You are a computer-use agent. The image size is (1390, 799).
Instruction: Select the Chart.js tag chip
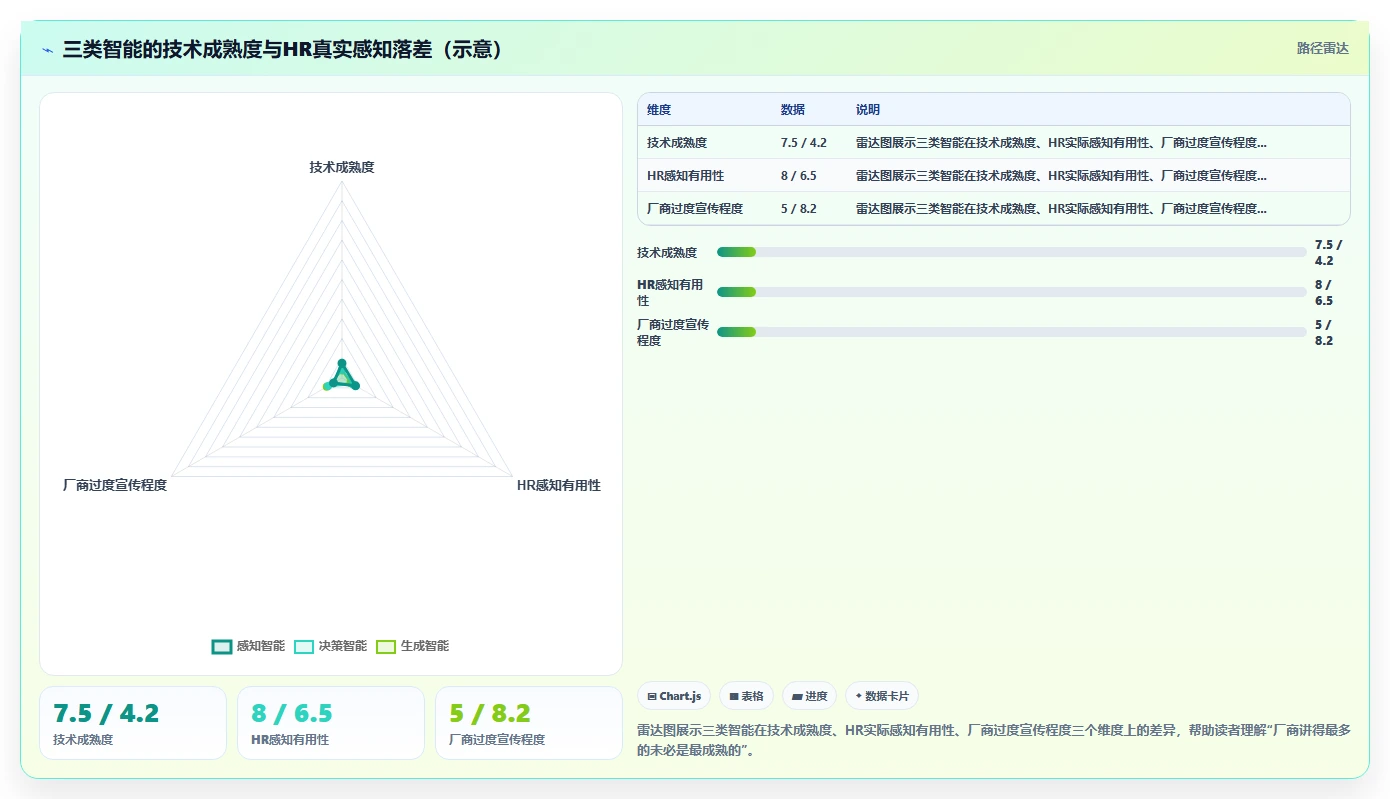pyautogui.click(x=674, y=696)
